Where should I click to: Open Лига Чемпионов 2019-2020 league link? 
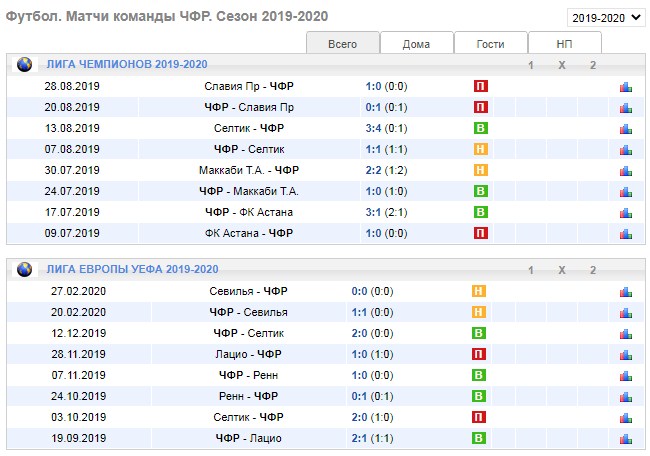pyautogui.click(x=113, y=64)
